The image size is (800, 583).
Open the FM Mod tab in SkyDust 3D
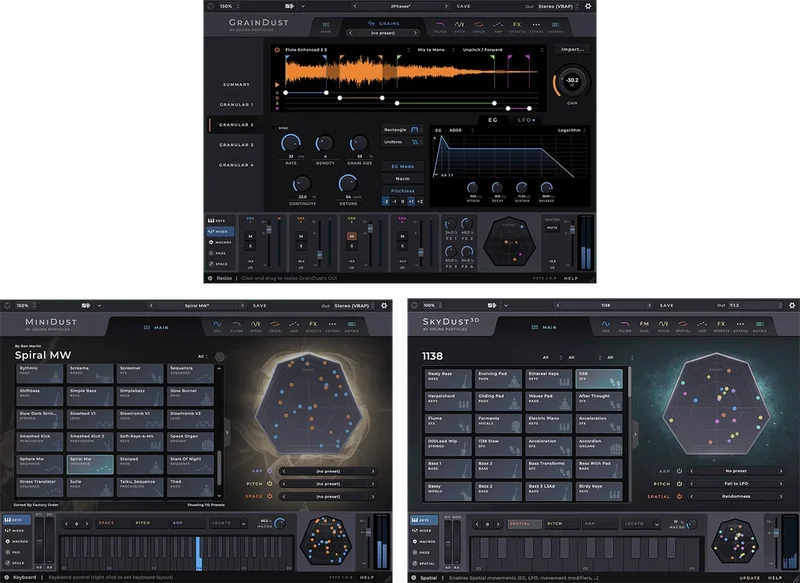coord(644,326)
